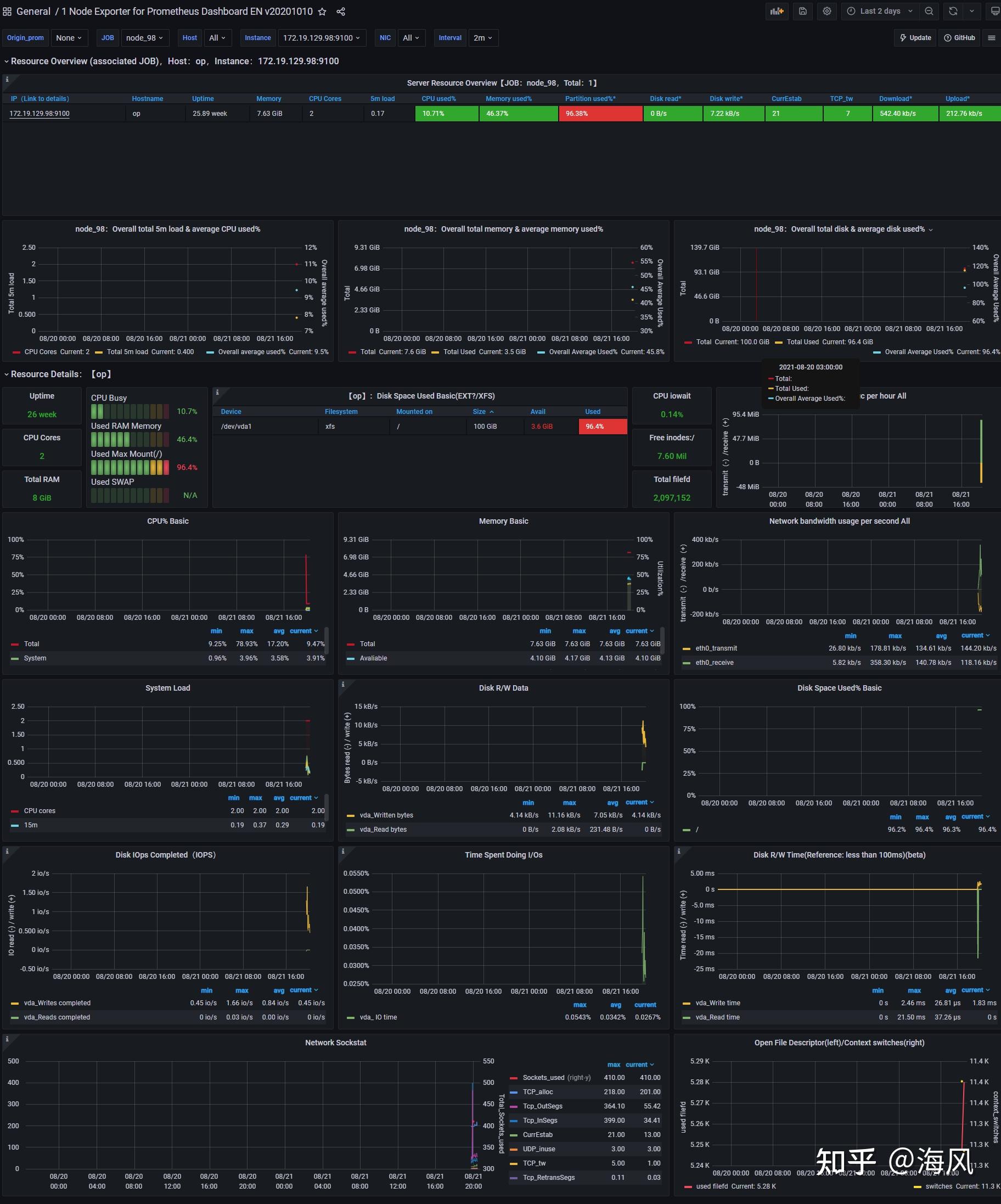Zoom out the time range with magnifier icon
Image resolution: width=1001 pixels, height=1204 pixels.
[929, 11]
